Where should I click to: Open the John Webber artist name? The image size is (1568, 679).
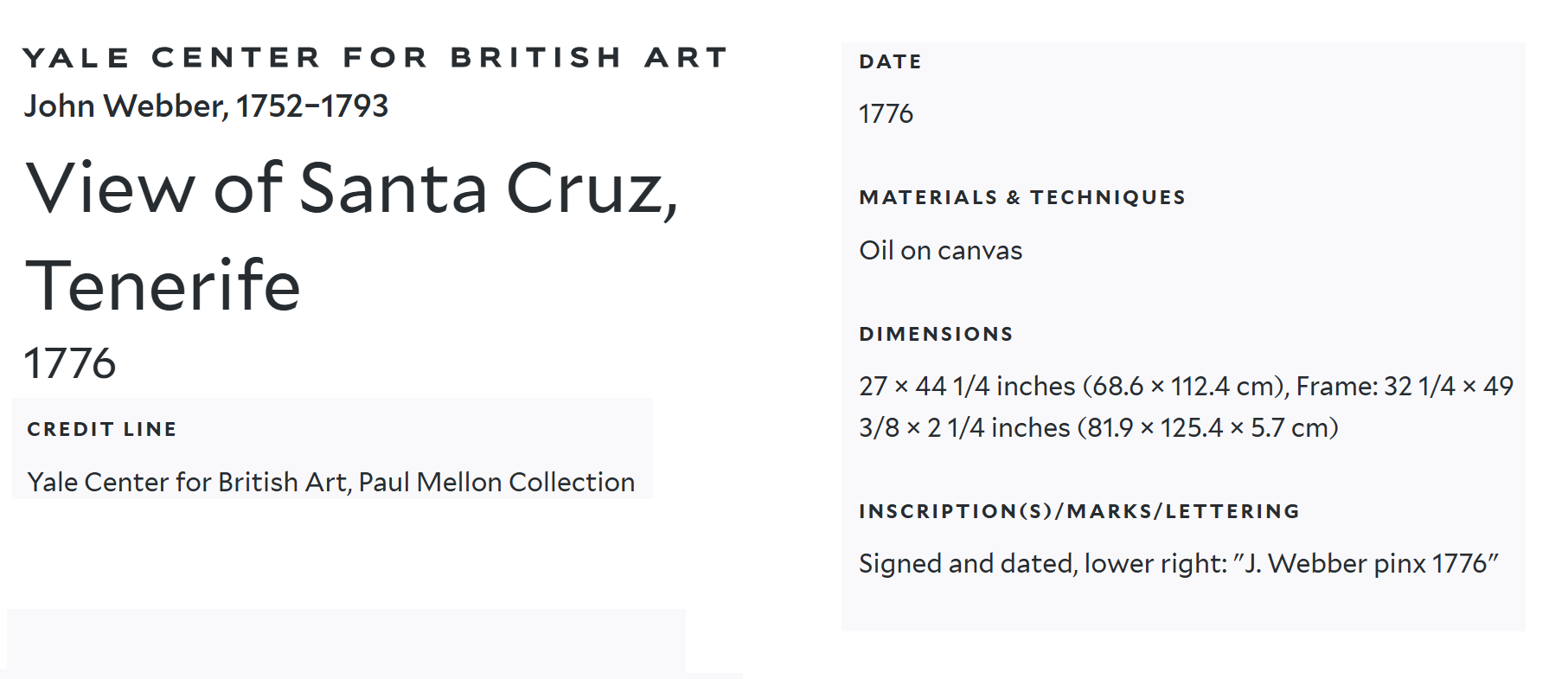[x=125, y=106]
